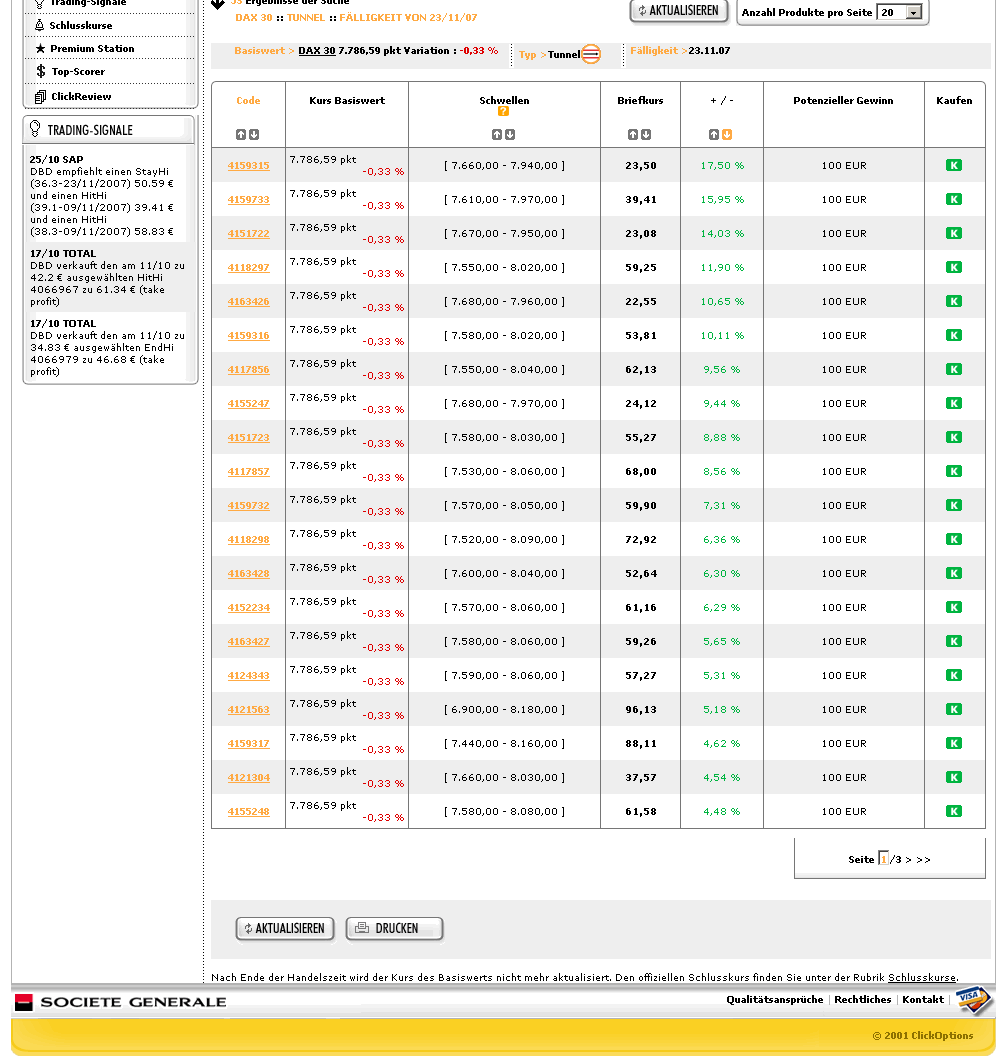Buy product 4117857 via K icon
1006x1057 pixels.
(x=953, y=471)
